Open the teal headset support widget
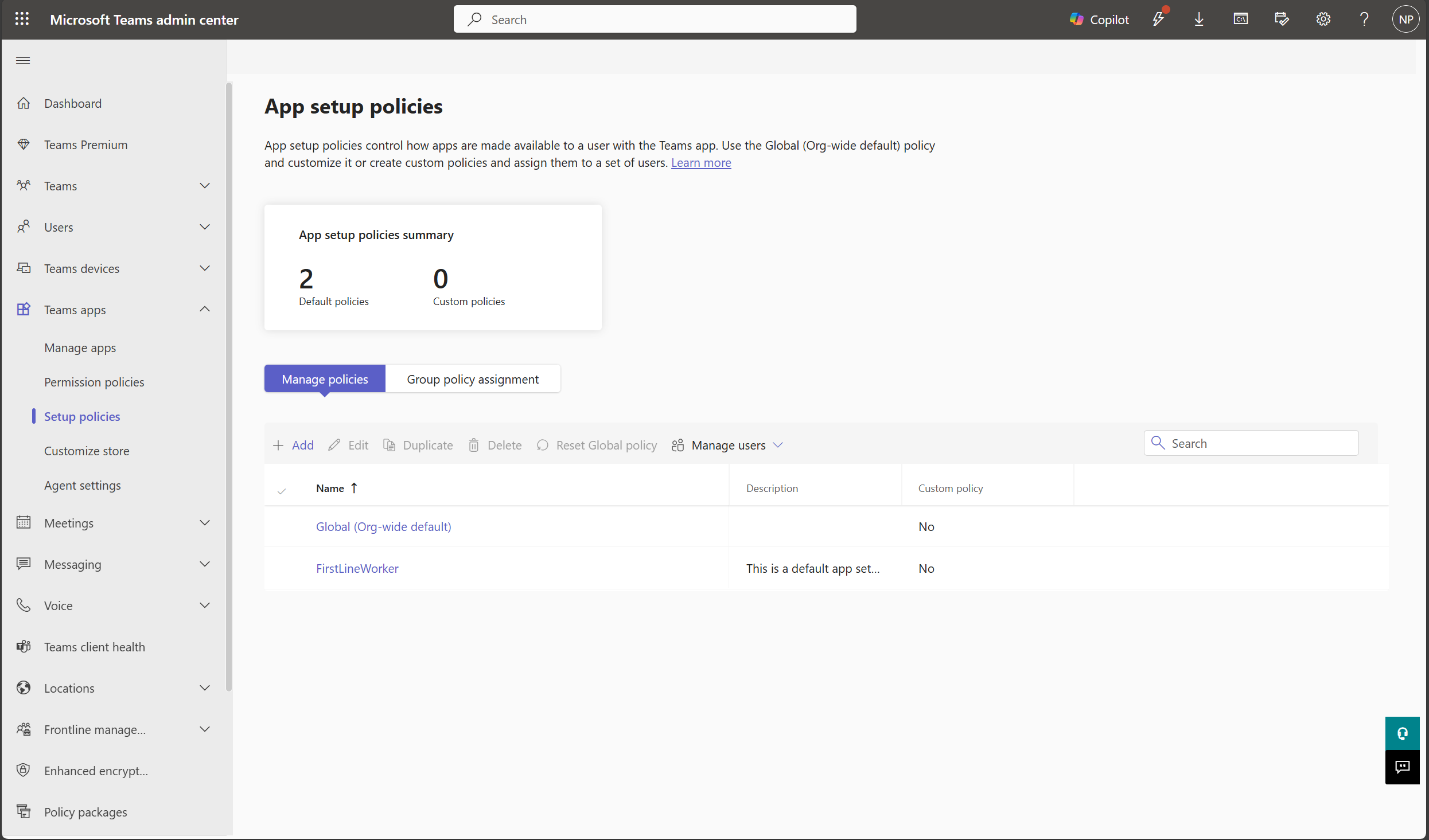This screenshot has width=1429, height=840. click(1402, 733)
